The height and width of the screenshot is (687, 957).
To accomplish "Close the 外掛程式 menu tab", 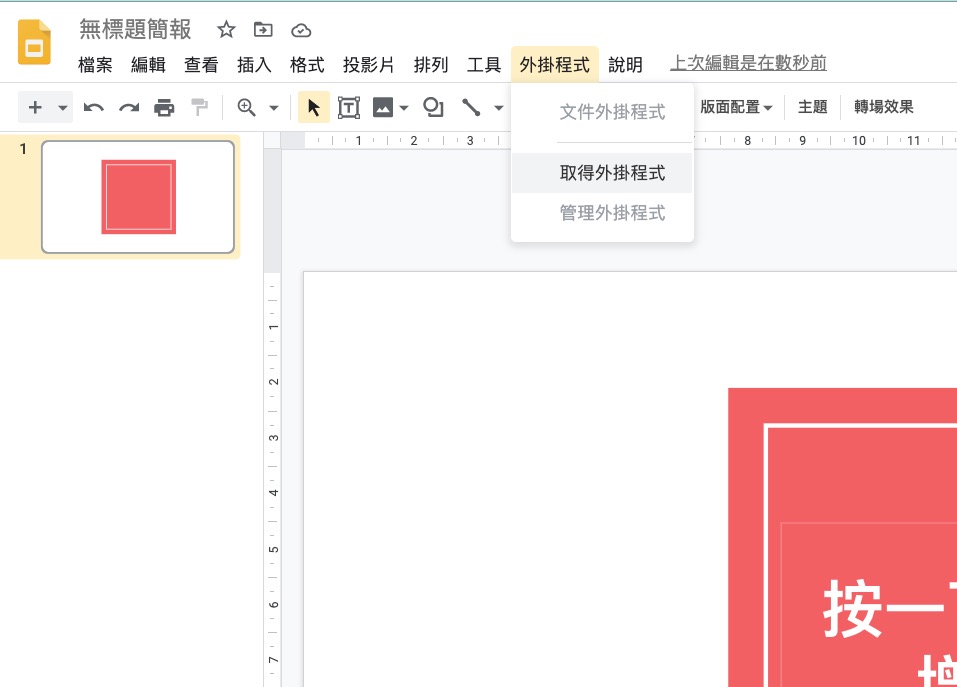I will pos(555,64).
